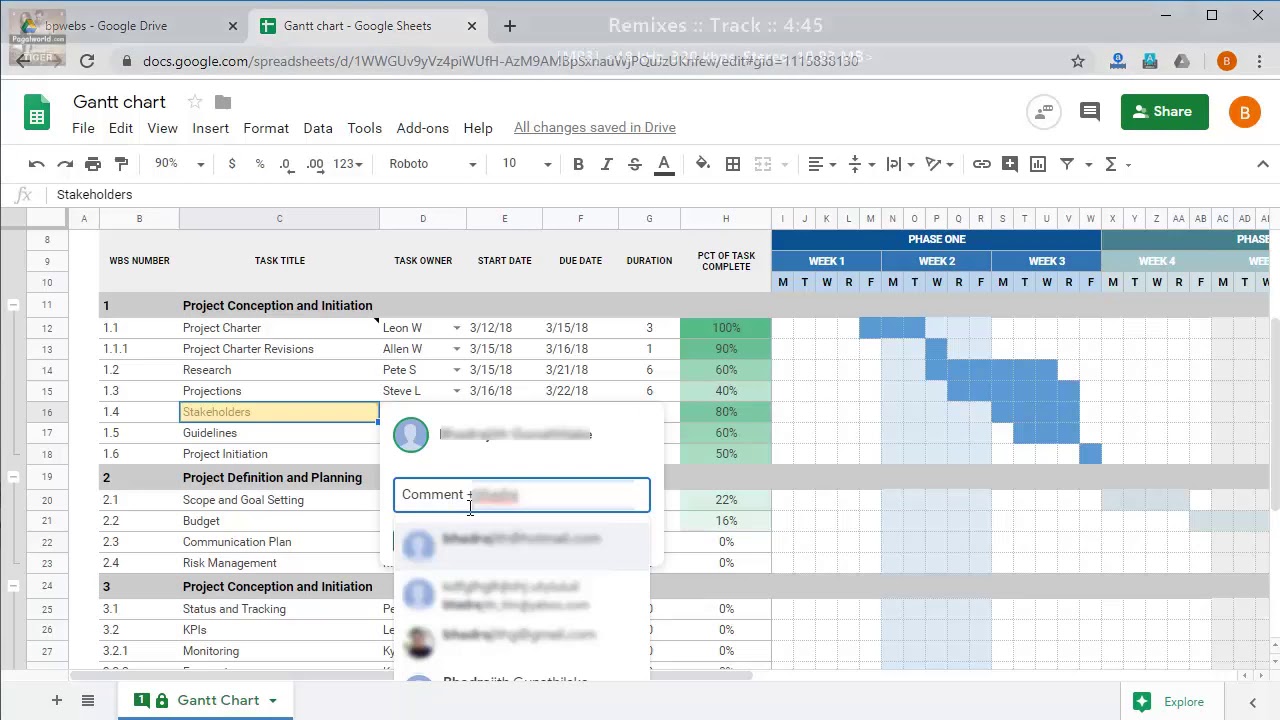The height and width of the screenshot is (720, 1280).
Task: Increase decimal places
Action: tap(315, 164)
